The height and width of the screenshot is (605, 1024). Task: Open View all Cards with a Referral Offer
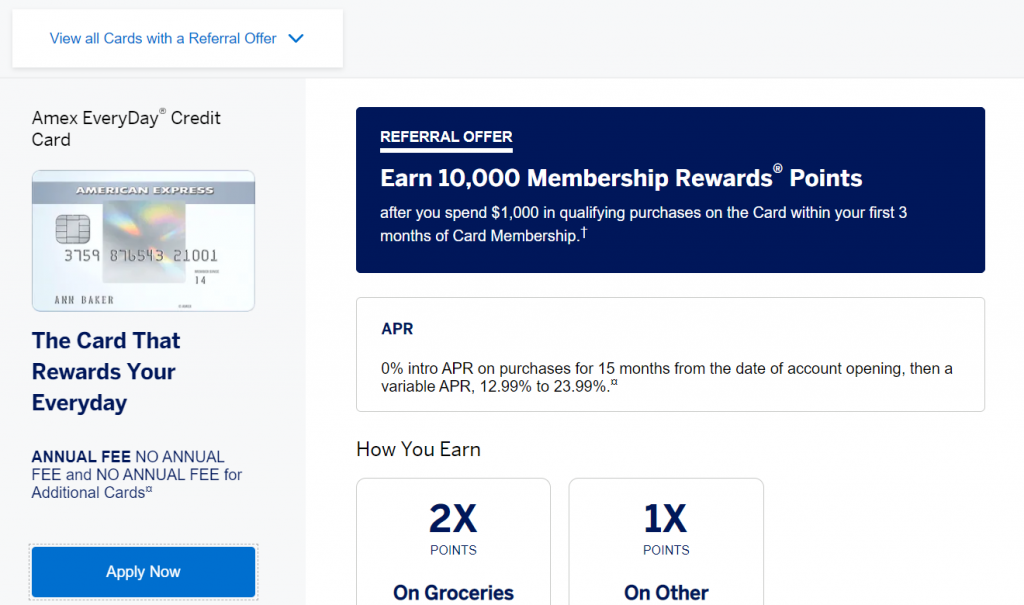click(163, 39)
